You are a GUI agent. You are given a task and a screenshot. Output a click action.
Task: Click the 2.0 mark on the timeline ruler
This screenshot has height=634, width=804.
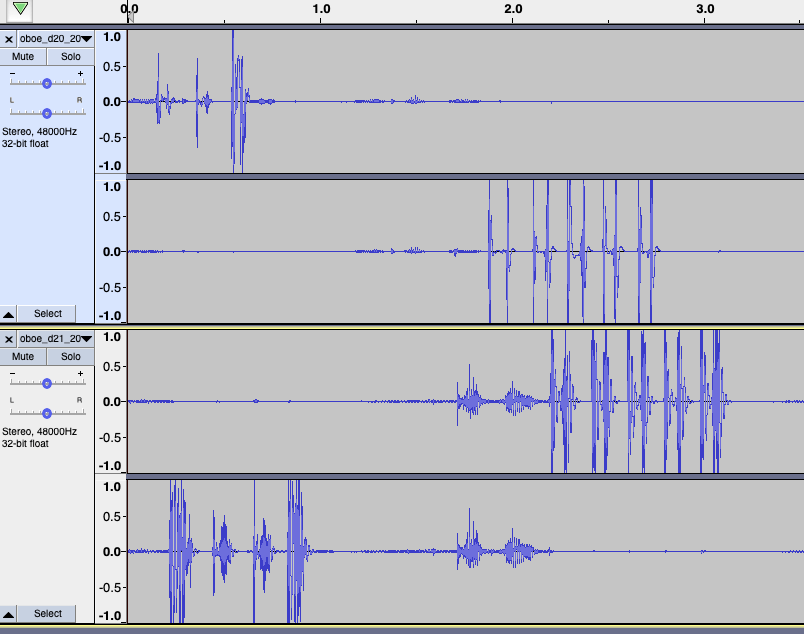513,9
